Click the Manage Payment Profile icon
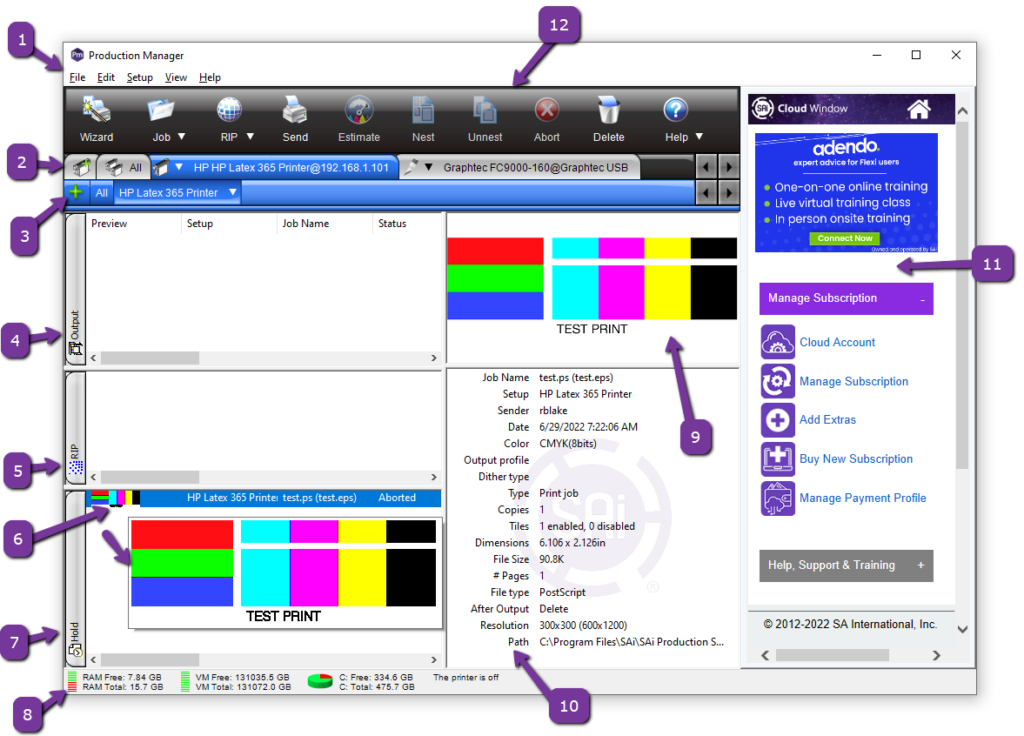Screen dimensions: 1024x736 point(777,498)
